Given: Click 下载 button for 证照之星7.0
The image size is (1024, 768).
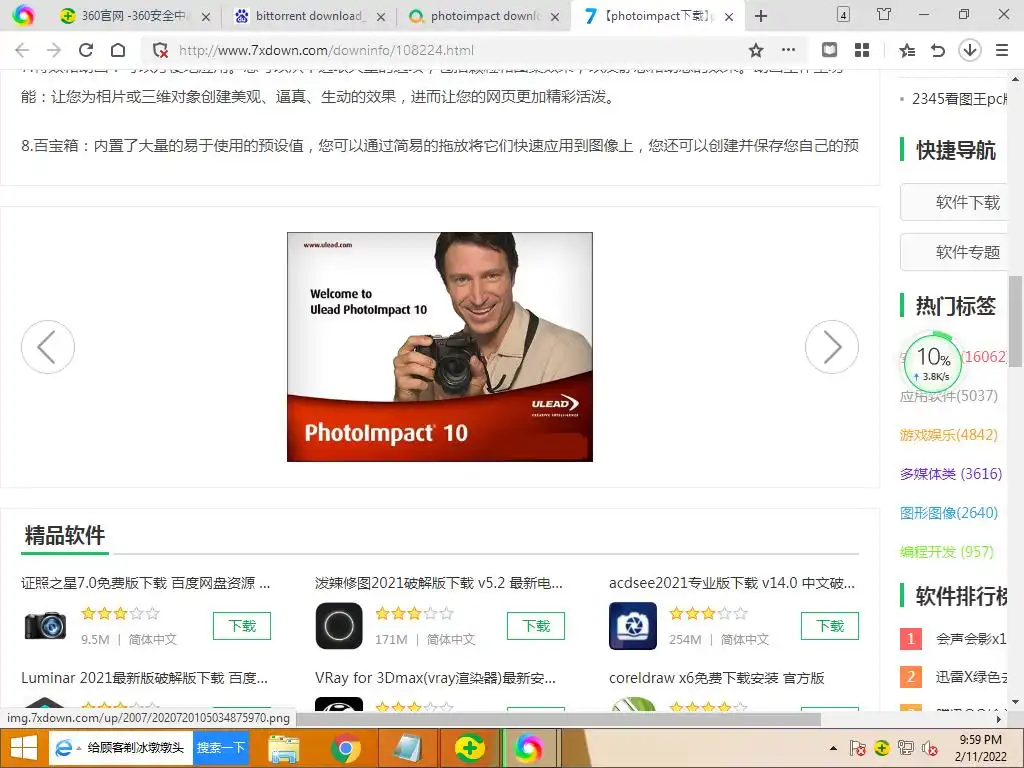Looking at the screenshot, I should [242, 626].
